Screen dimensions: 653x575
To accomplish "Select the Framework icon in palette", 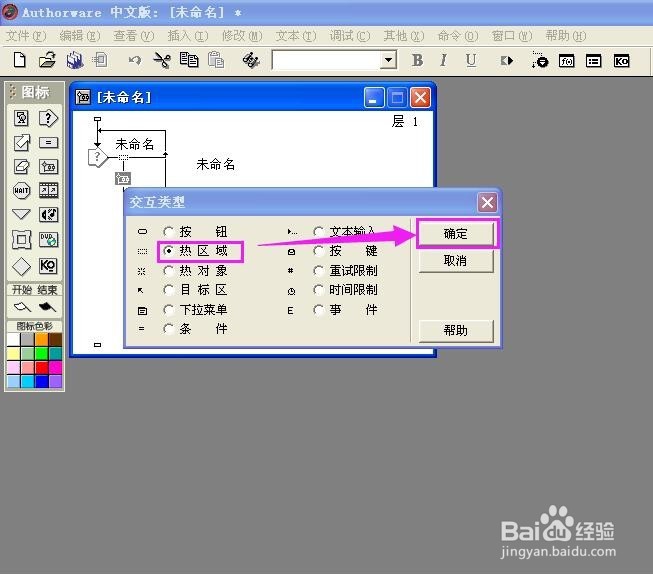I will (x=21, y=240).
